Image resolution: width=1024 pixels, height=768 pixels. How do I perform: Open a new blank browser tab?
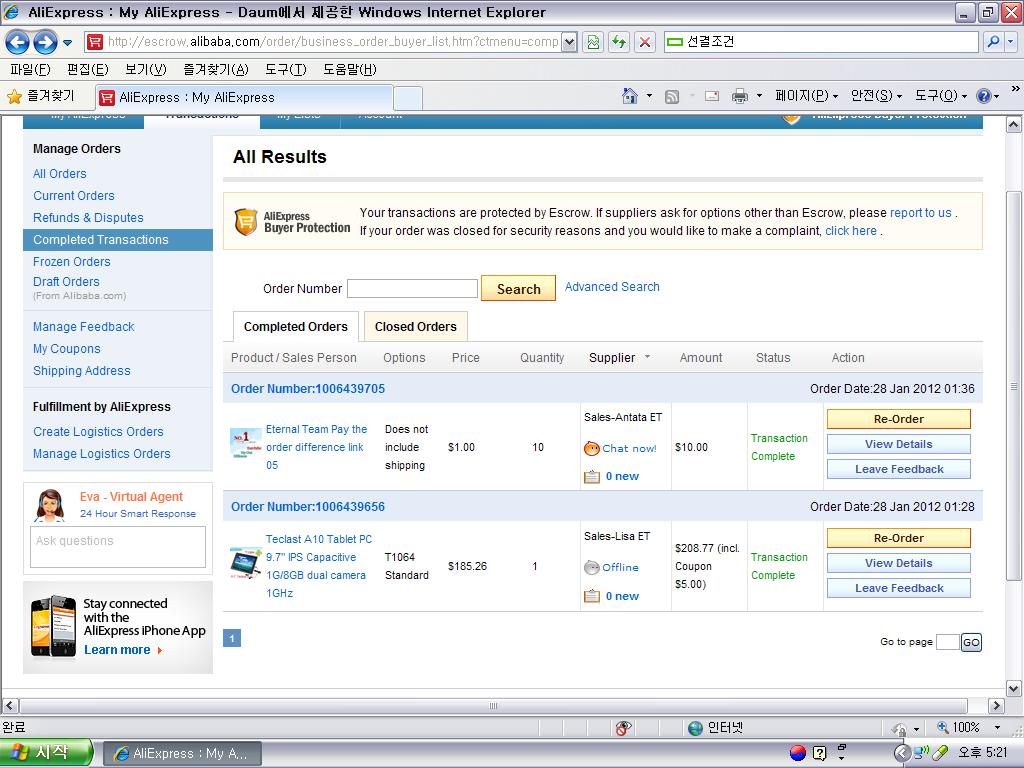pos(408,98)
